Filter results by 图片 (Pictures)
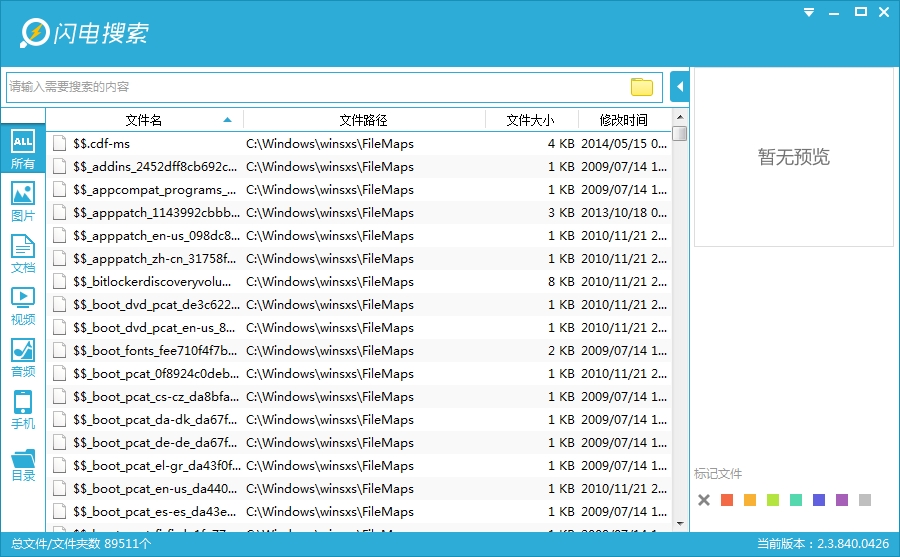This screenshot has height=557, width=900. pyautogui.click(x=22, y=200)
